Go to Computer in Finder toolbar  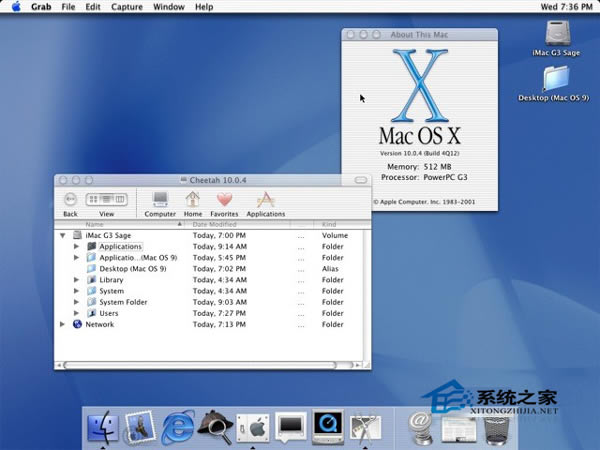click(160, 204)
